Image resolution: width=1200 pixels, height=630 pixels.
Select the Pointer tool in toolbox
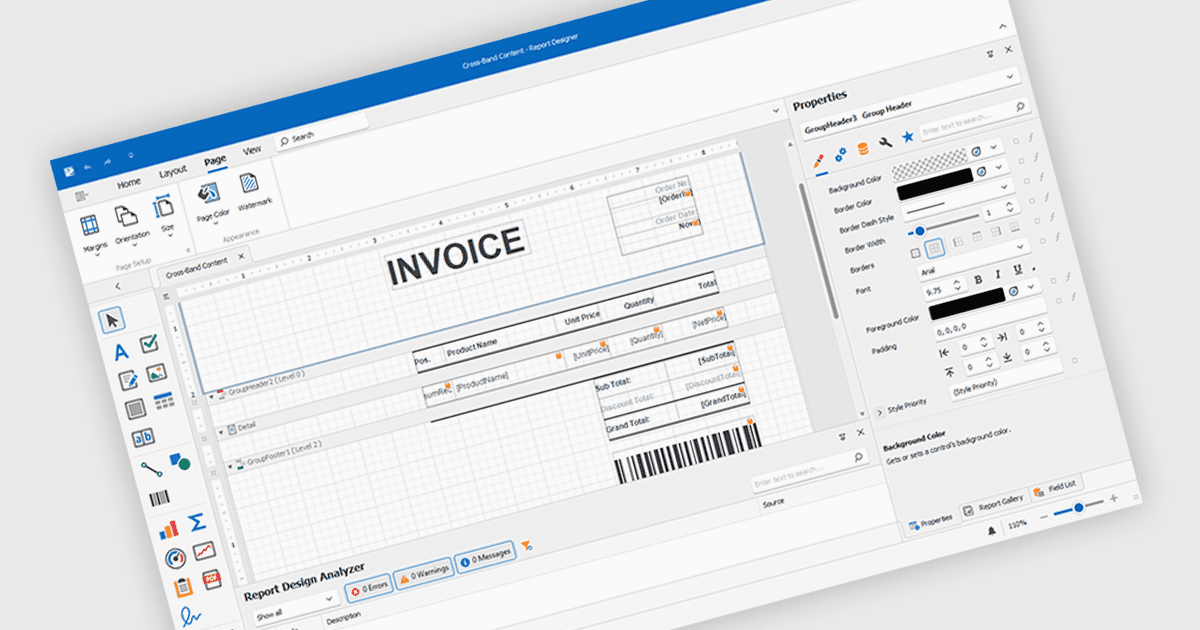(113, 319)
